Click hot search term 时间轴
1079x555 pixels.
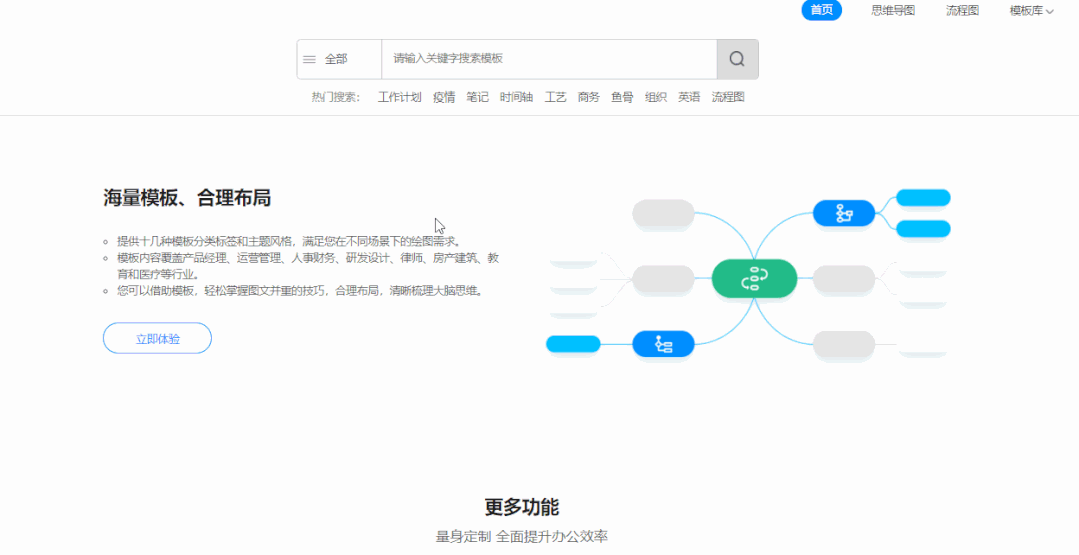tap(516, 97)
